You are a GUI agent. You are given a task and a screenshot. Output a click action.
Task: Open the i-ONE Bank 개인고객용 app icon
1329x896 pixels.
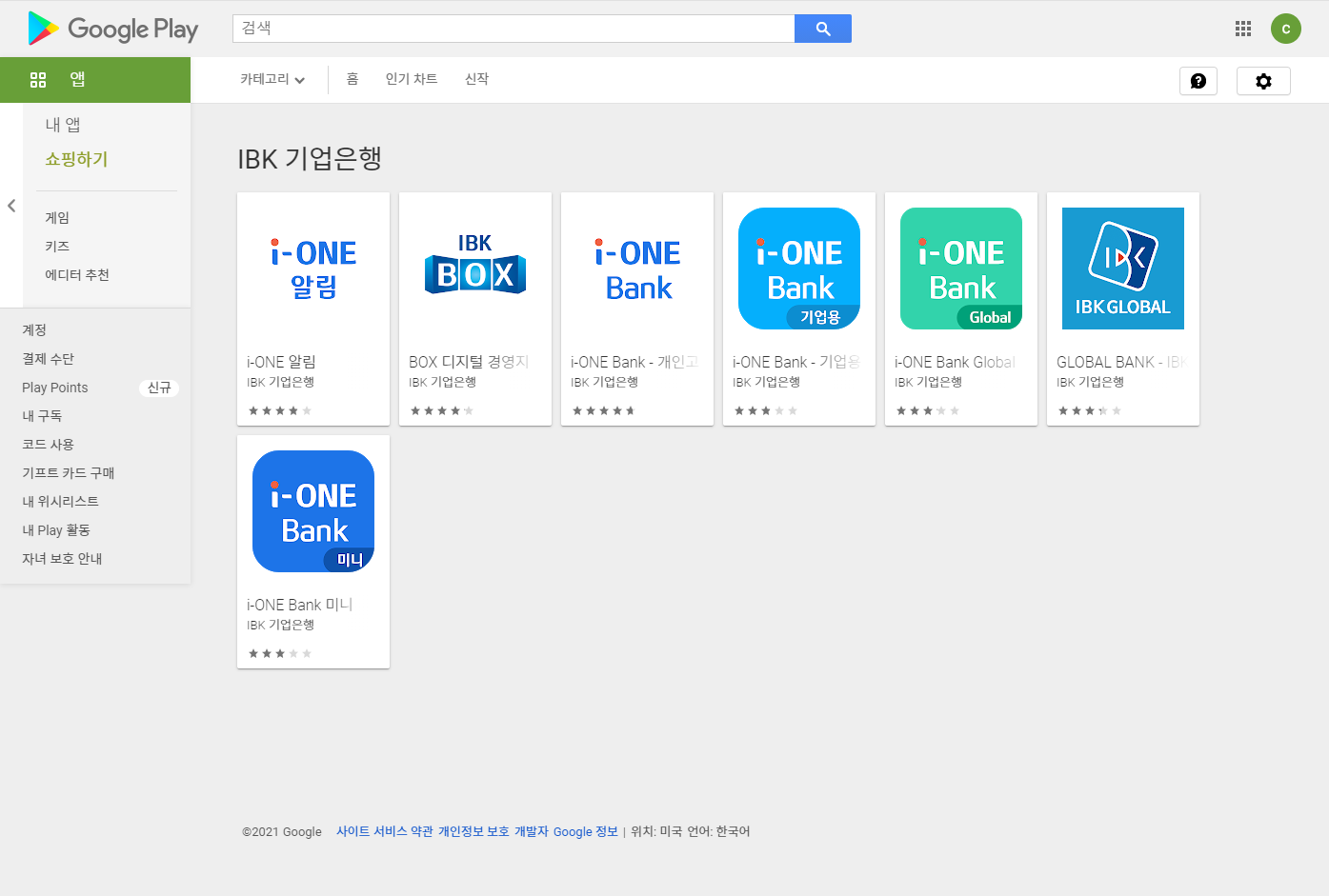(637, 269)
